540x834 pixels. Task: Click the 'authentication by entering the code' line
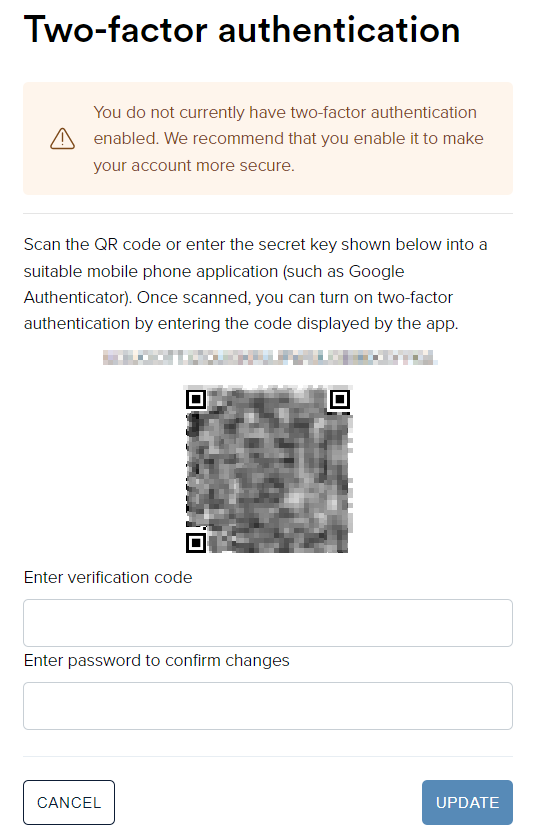click(x=241, y=323)
